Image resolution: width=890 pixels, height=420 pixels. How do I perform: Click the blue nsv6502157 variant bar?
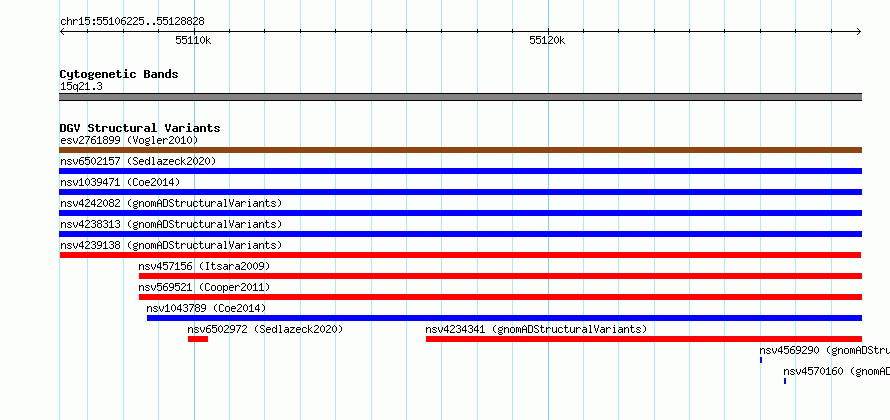tap(460, 171)
